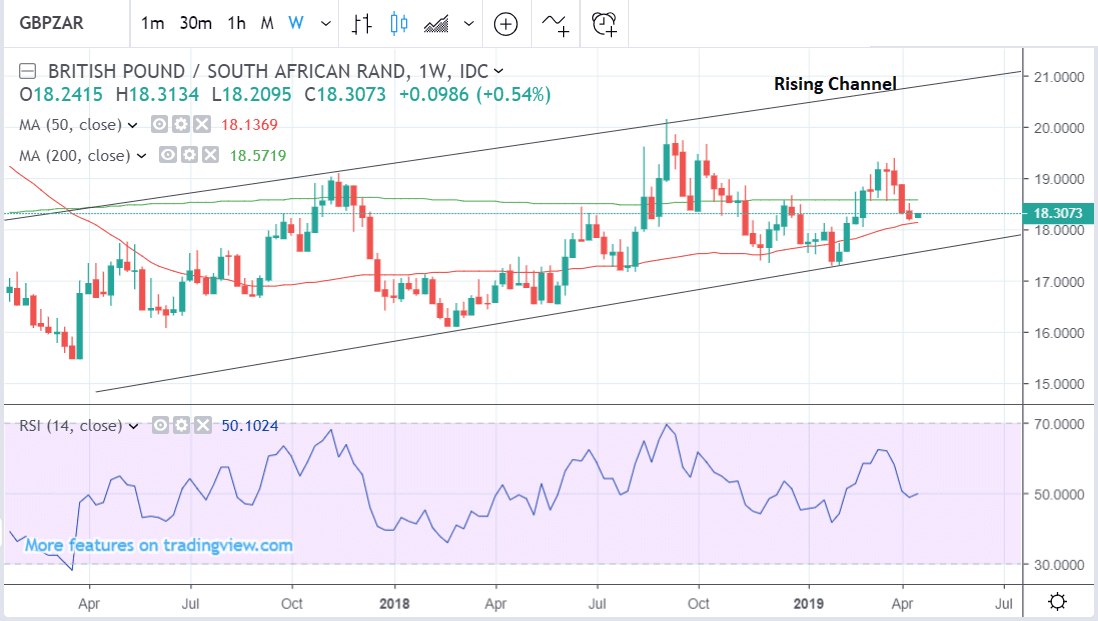Hide the RSI indicator with eye icon
Image resolution: width=1098 pixels, height=621 pixels.
[x=159, y=426]
